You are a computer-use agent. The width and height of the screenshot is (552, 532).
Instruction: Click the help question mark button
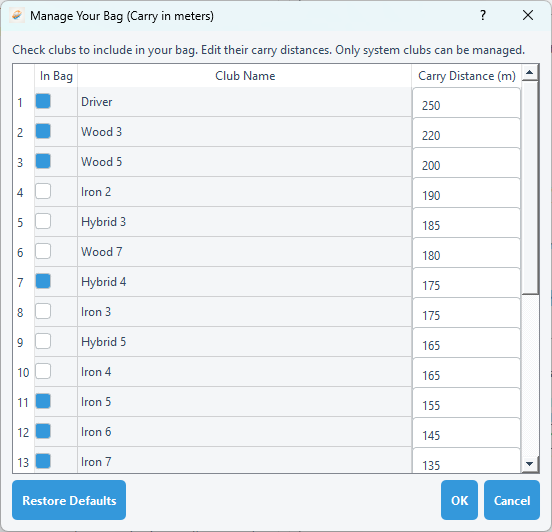click(x=483, y=15)
